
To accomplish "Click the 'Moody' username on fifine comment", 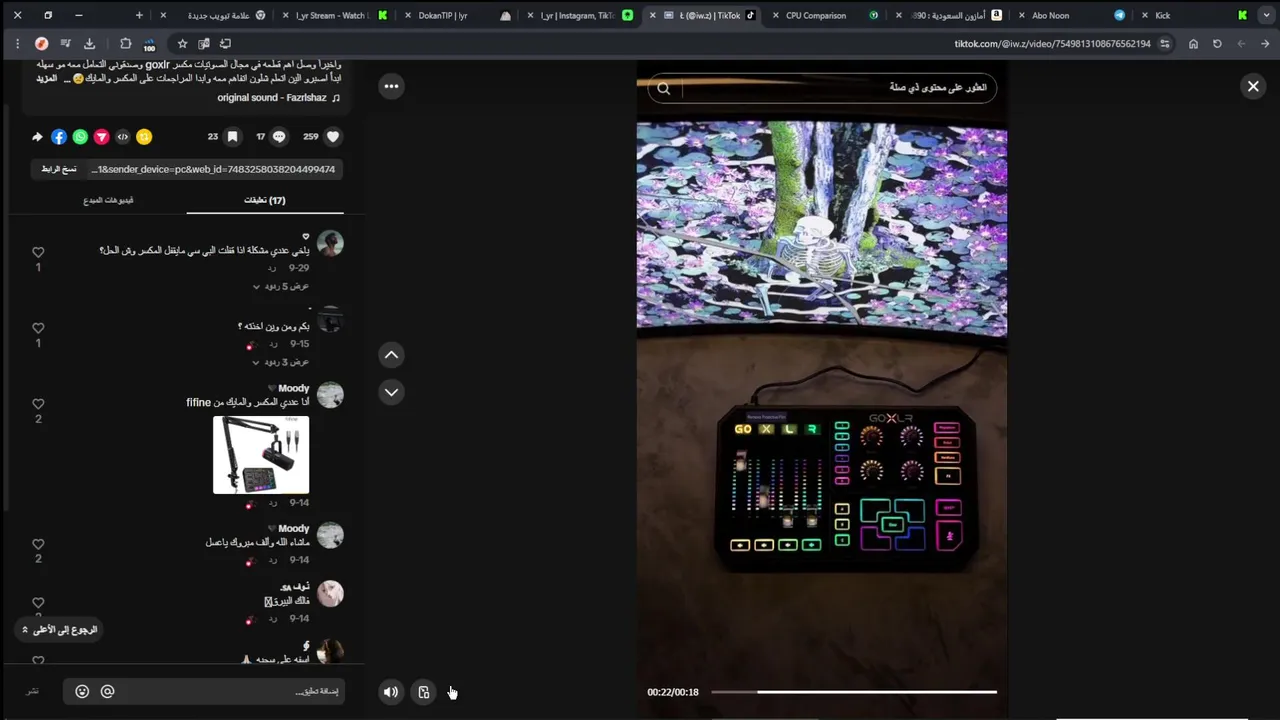I will [294, 388].
